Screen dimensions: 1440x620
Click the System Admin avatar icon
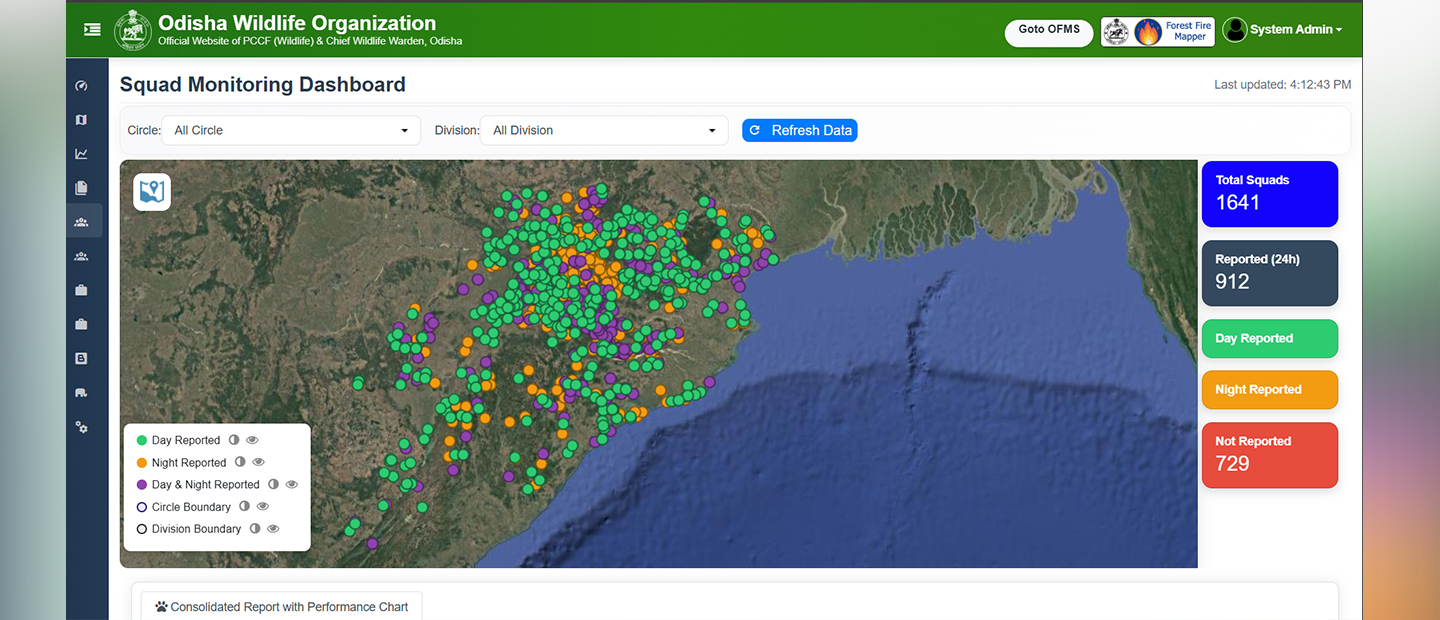(1235, 30)
